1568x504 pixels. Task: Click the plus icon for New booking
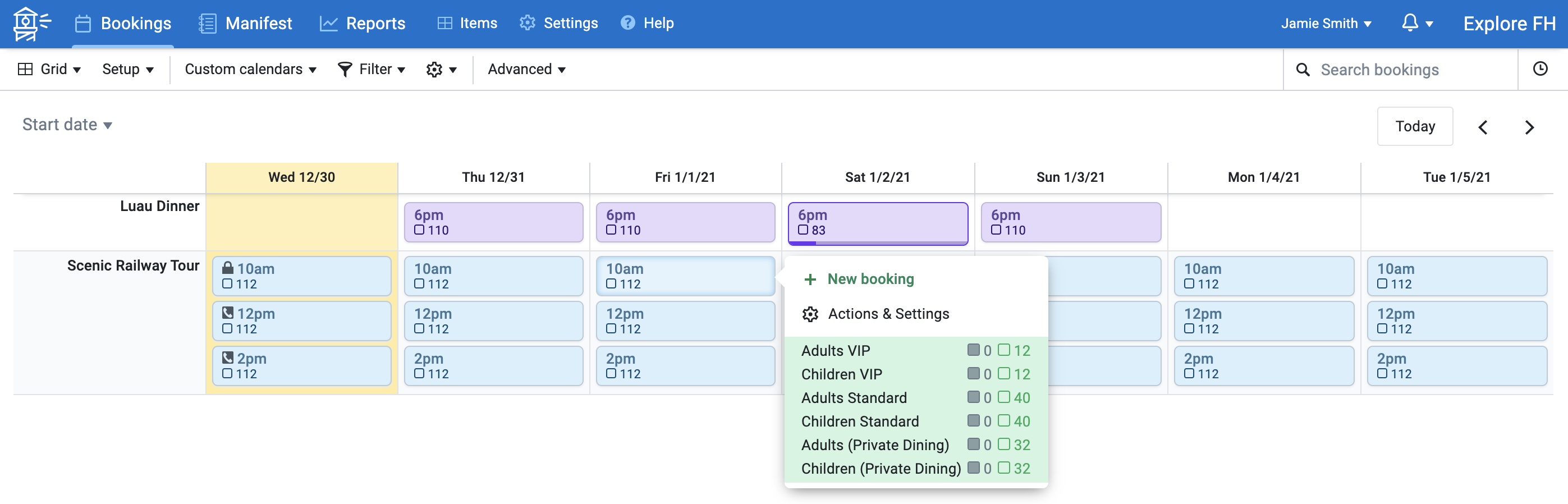810,280
